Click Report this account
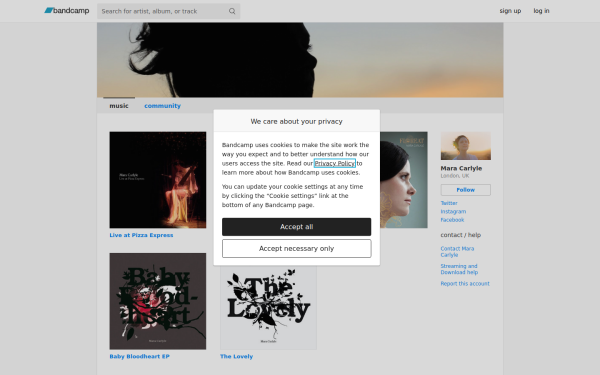This screenshot has width=600, height=375. (465, 284)
